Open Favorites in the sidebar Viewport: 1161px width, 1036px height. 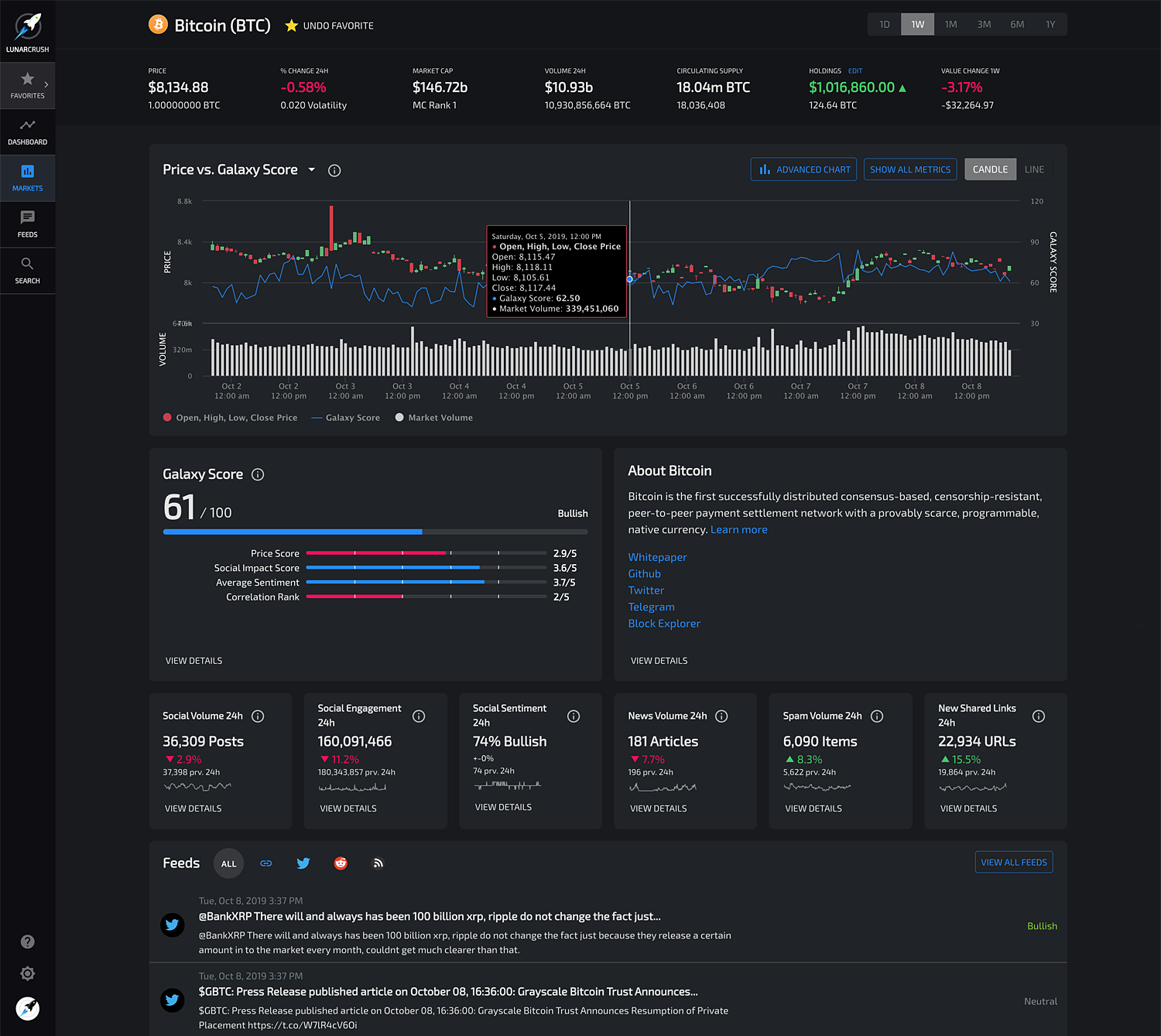tap(27, 85)
